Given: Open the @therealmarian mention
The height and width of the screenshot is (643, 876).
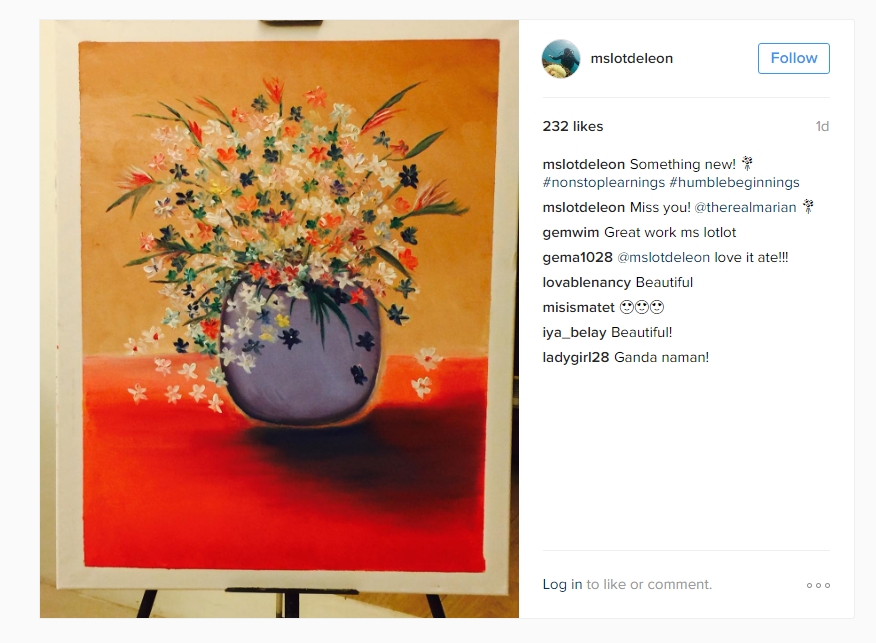Looking at the screenshot, I should coord(745,207).
